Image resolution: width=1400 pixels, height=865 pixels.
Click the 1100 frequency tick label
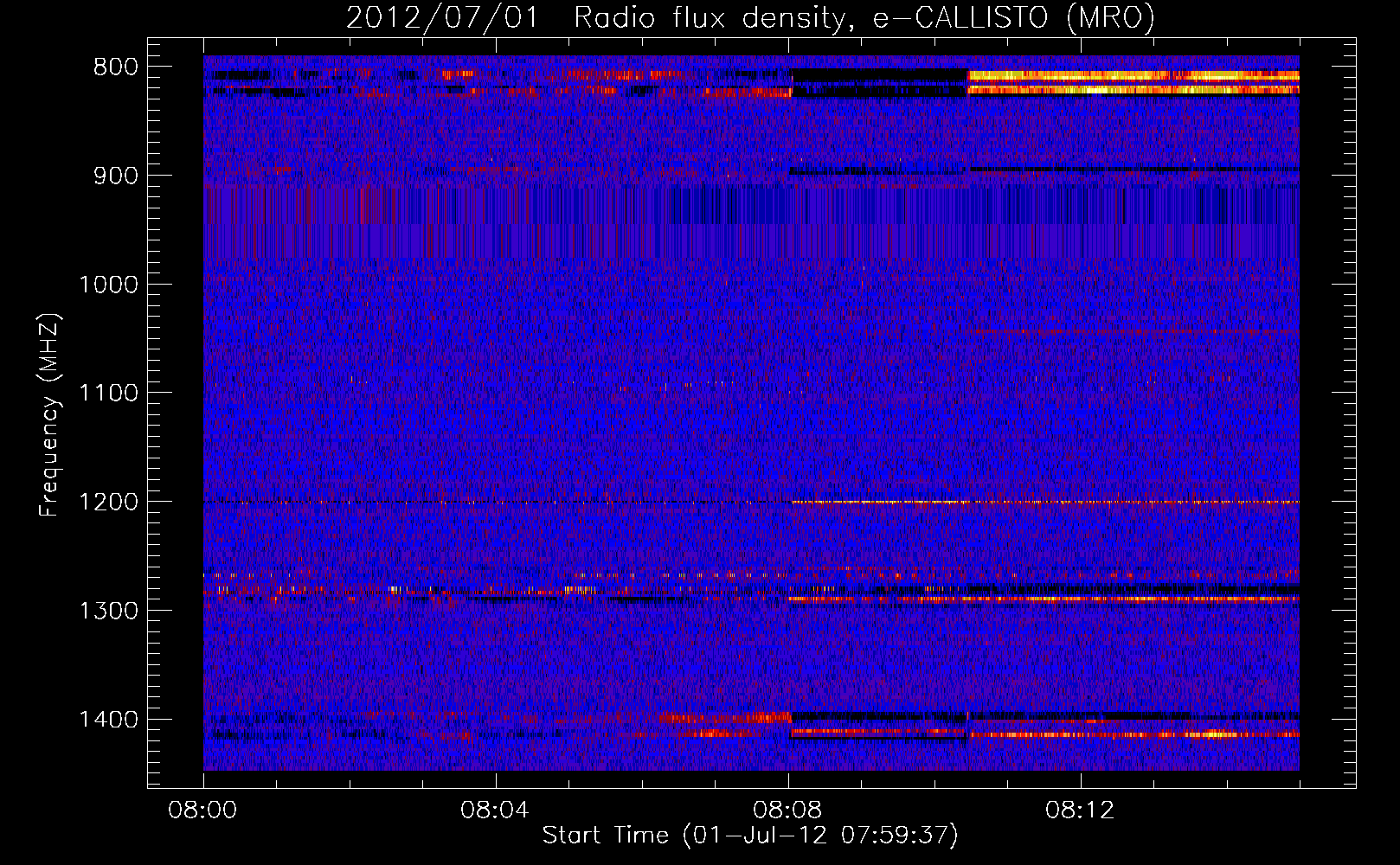pos(108,394)
